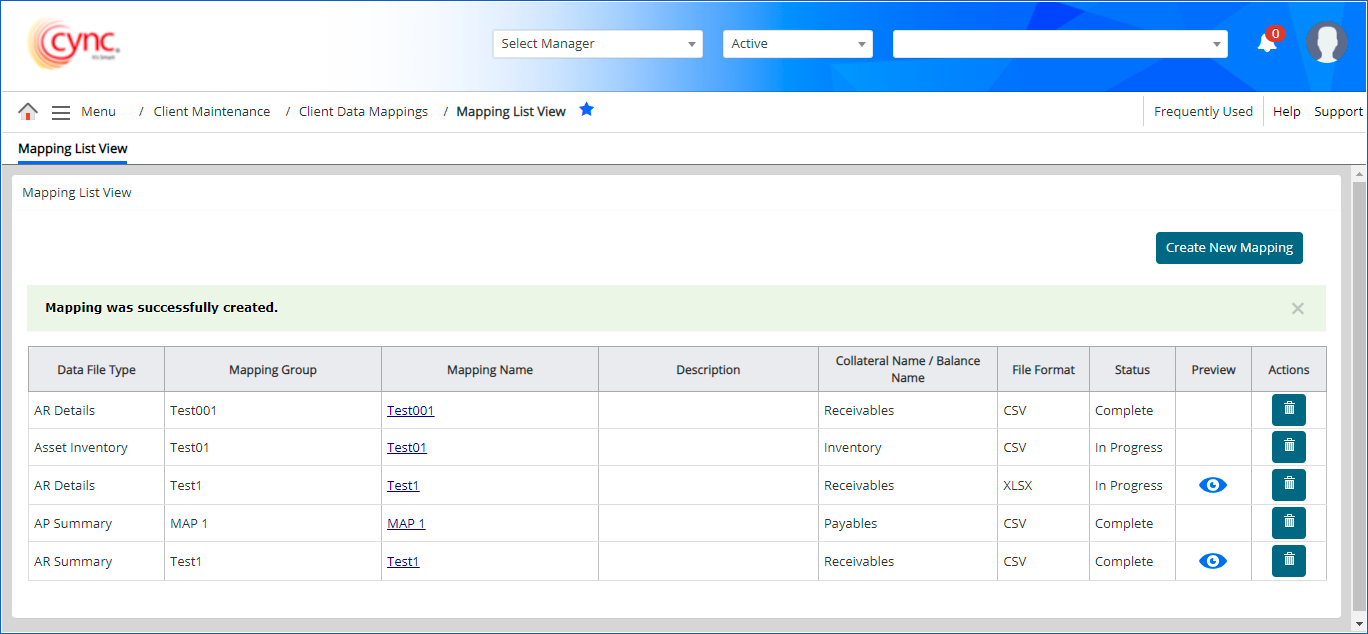Click the home icon in breadcrumb bar
This screenshot has width=1368, height=634.
tap(28, 112)
